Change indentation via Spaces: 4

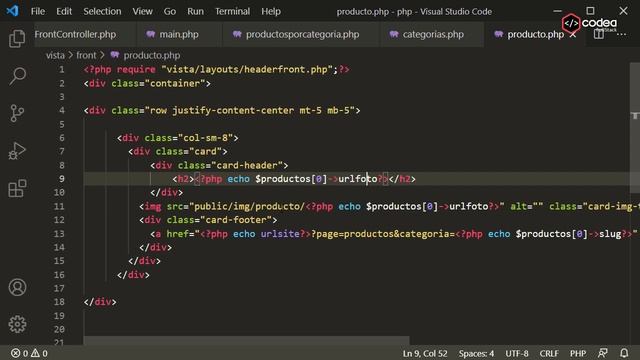point(476,353)
